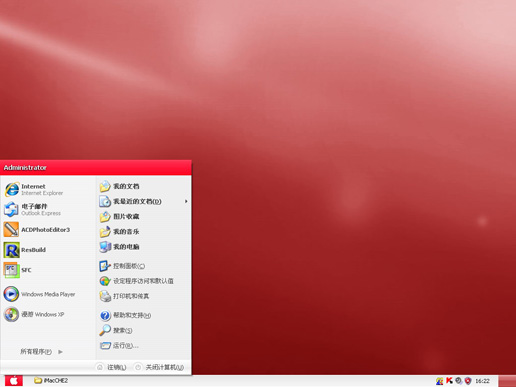Open the Tour Windows XP icon
This screenshot has width=516, height=387.
pyautogui.click(x=11, y=314)
